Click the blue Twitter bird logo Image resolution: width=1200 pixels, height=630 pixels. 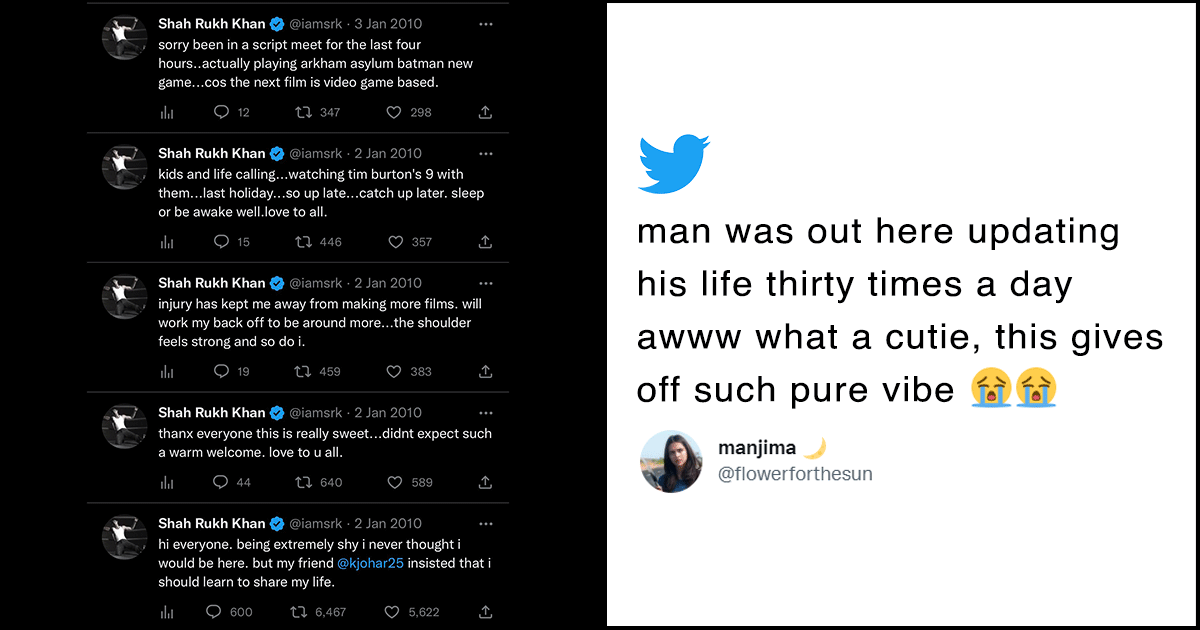tap(673, 164)
